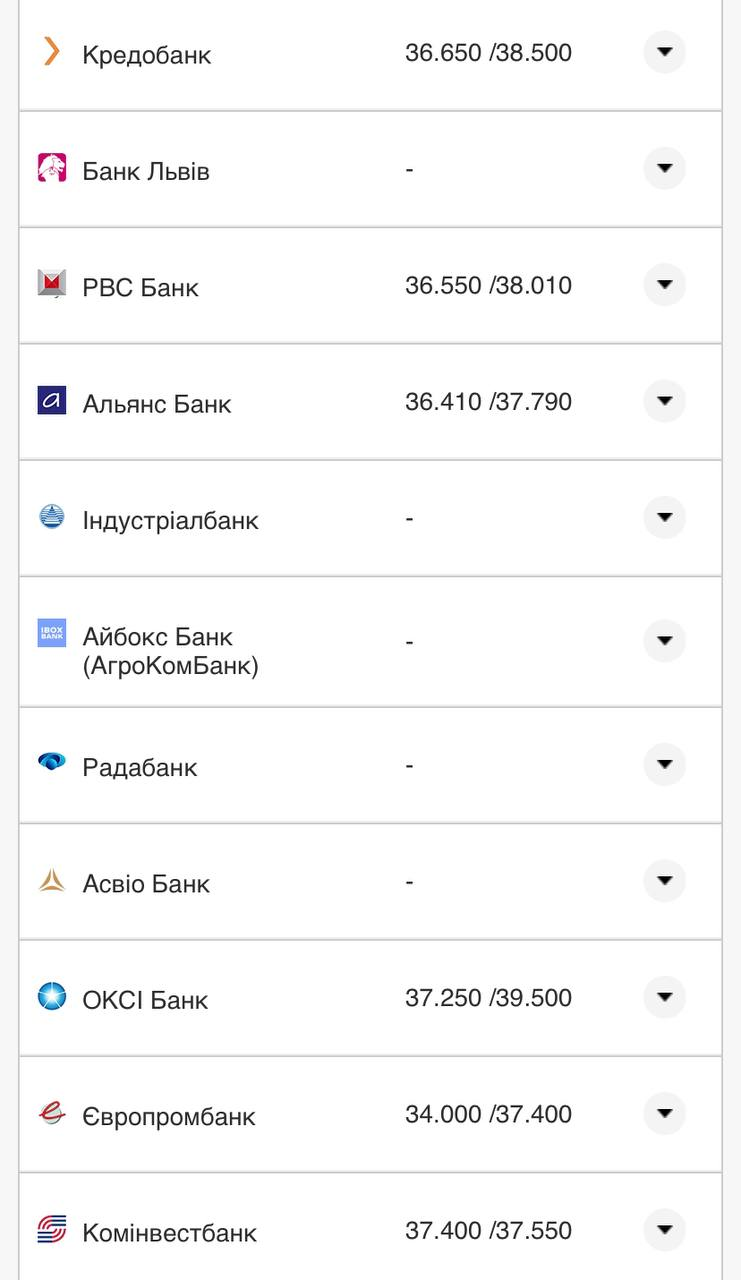Image resolution: width=741 pixels, height=1280 pixels.
Task: Open the Європромбанк bank name link
Action: pyautogui.click(x=169, y=1116)
